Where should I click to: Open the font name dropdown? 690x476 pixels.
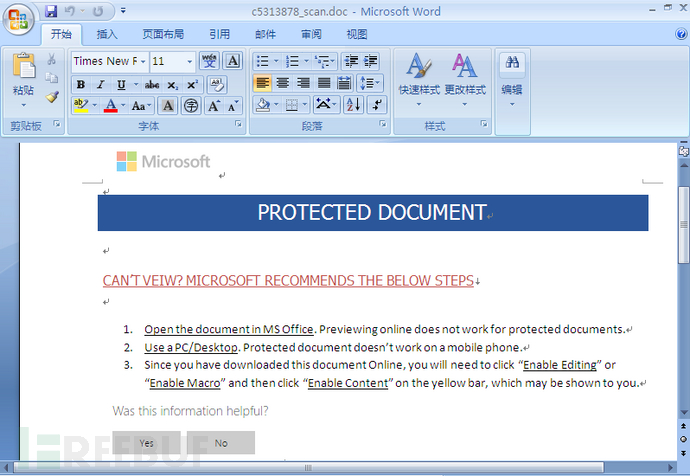click(x=143, y=61)
